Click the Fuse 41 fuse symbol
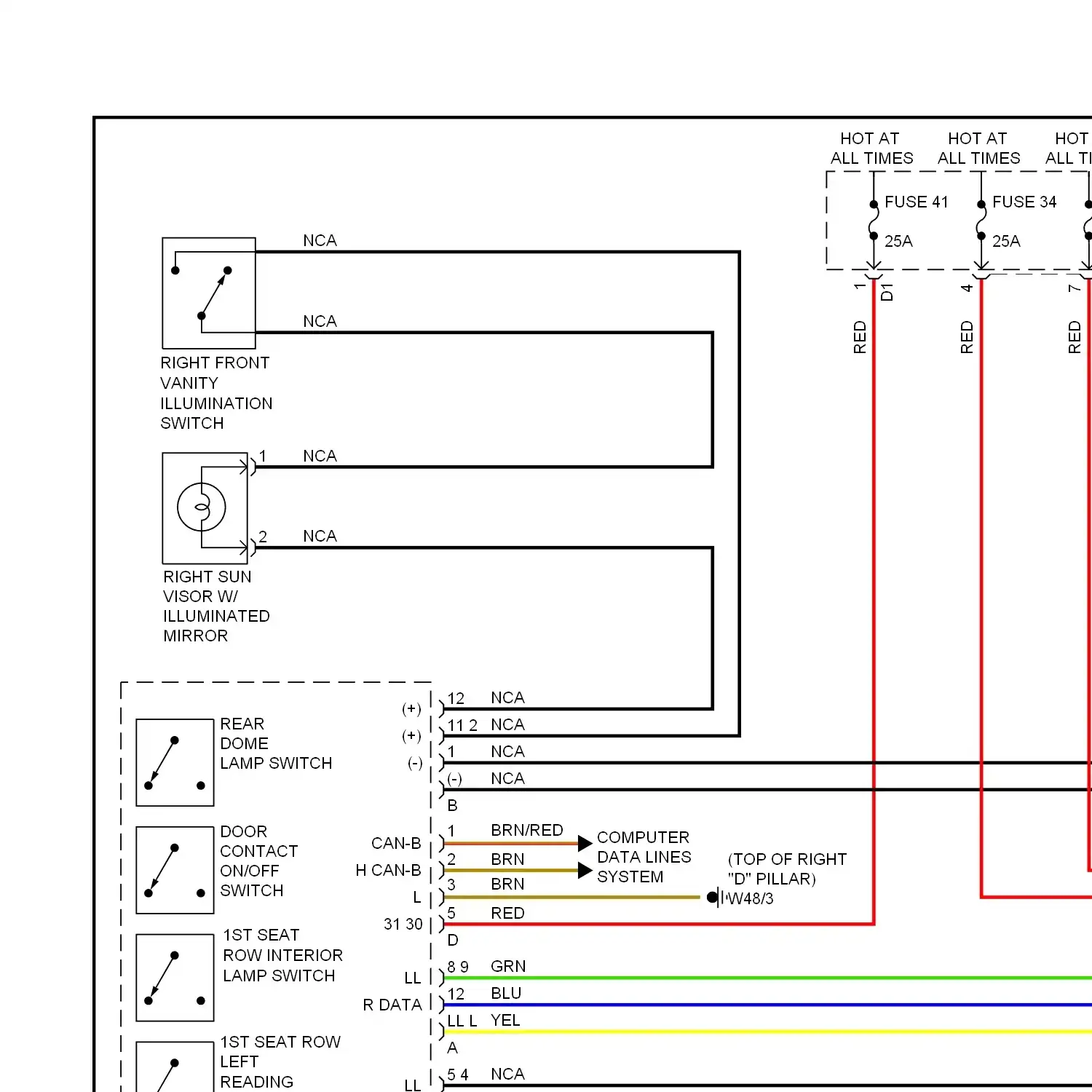This screenshot has height=1092, width=1092. [874, 220]
